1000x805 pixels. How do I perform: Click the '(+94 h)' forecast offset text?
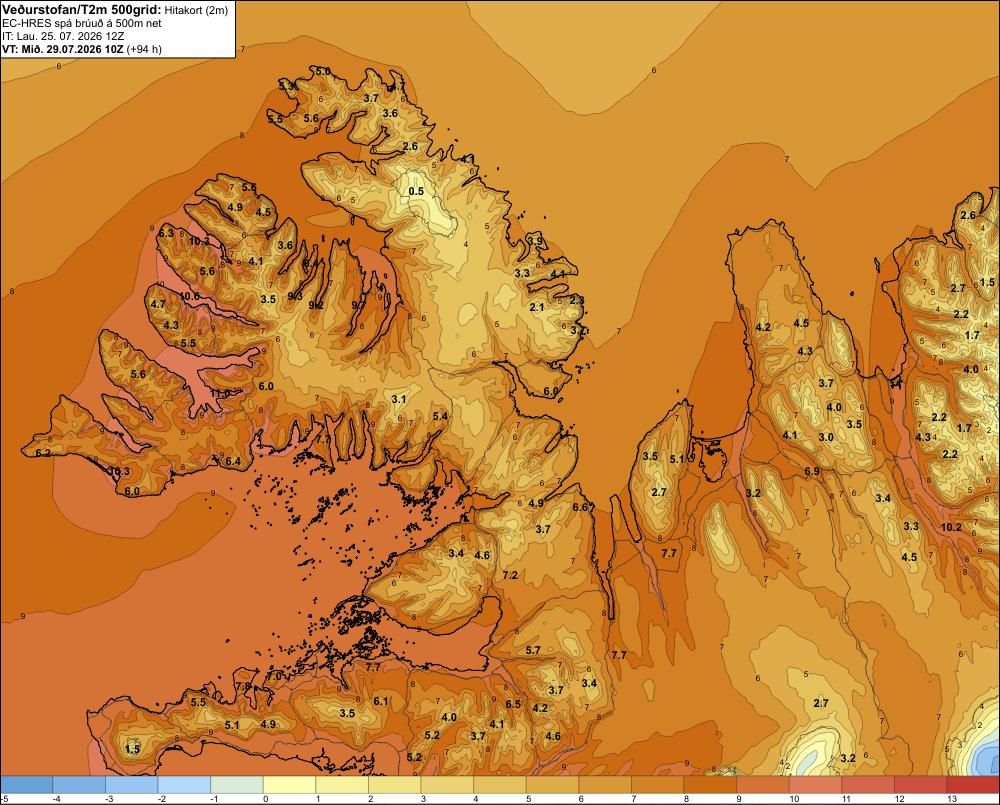coord(144,49)
